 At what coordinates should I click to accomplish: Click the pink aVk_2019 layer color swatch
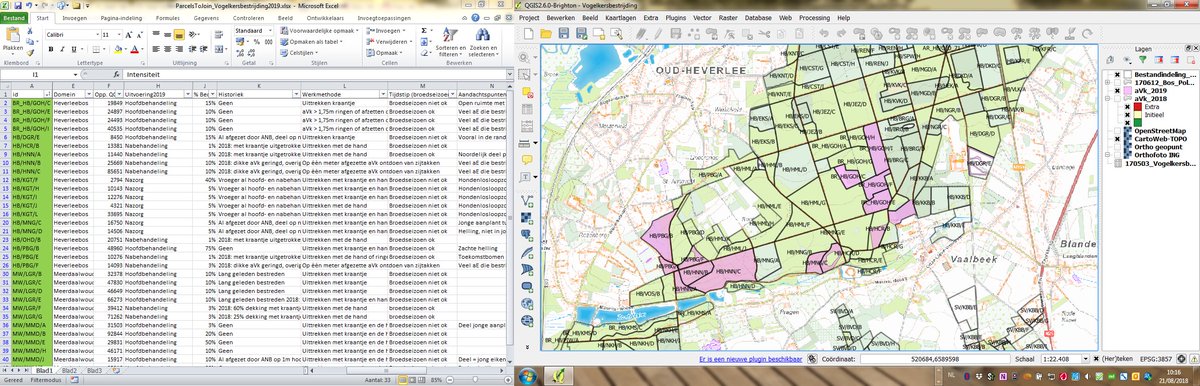pyautogui.click(x=1128, y=91)
